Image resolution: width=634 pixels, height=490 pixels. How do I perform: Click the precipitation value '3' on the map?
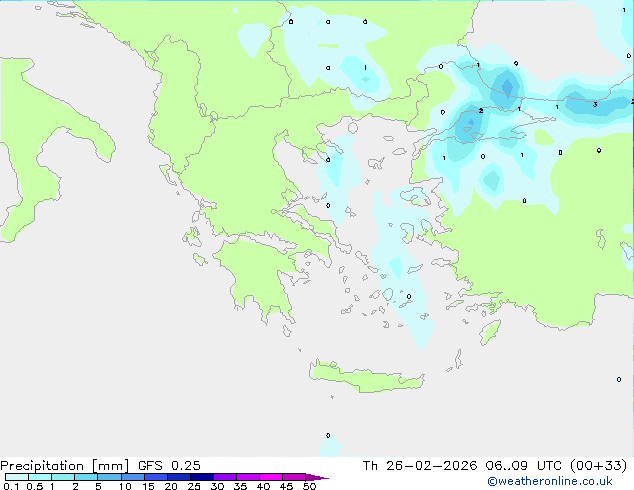tap(595, 105)
